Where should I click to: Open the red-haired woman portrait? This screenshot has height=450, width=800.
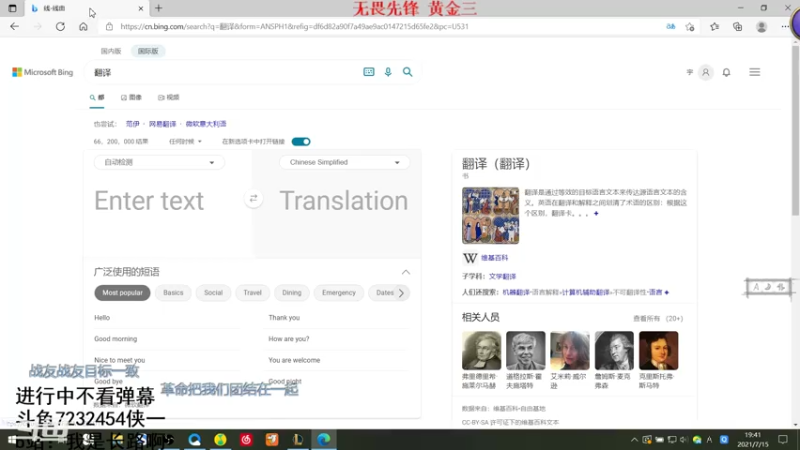(570, 351)
